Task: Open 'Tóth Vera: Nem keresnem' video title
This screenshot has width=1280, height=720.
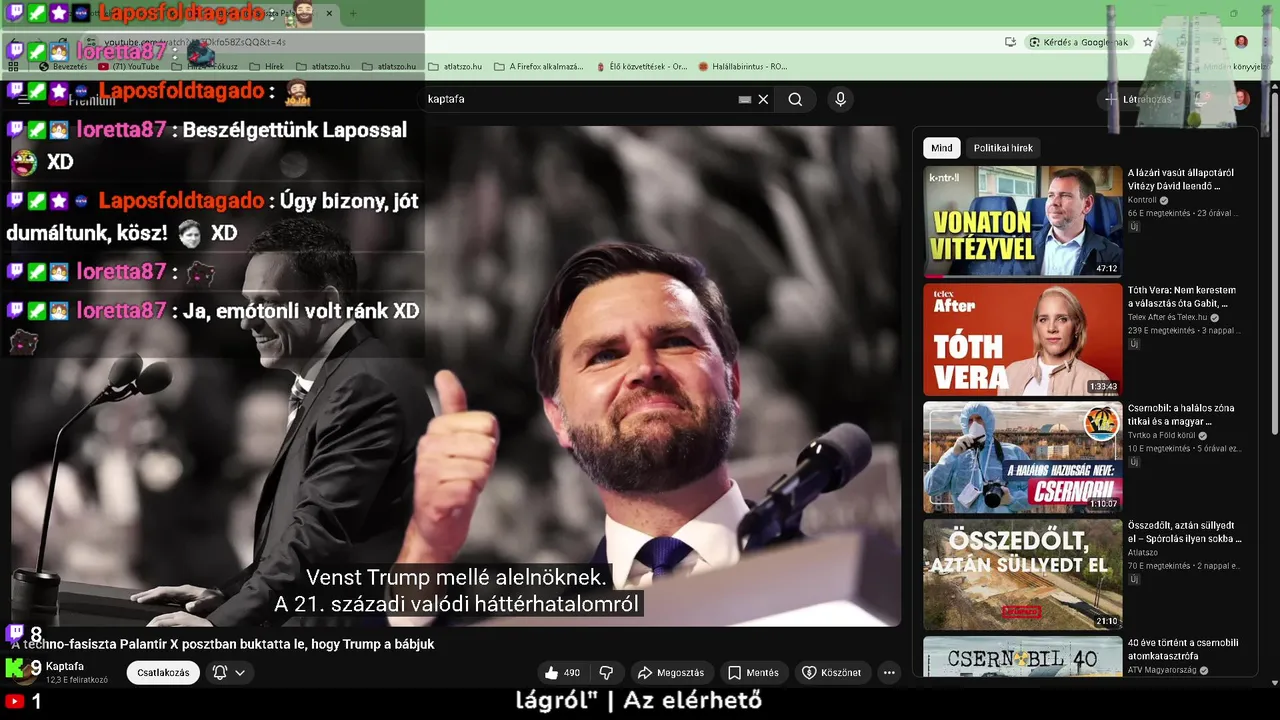Action: click(1182, 297)
